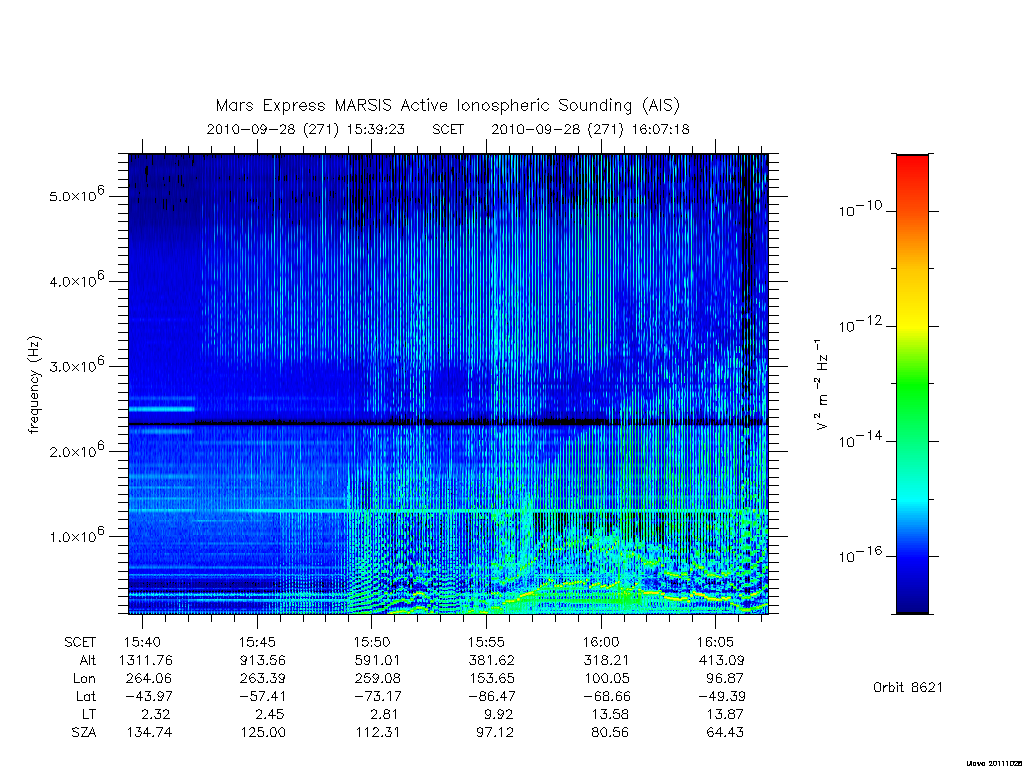
Task: Click the start time '2010-09-28 (271) 15:39:23'
Action: click(306, 129)
